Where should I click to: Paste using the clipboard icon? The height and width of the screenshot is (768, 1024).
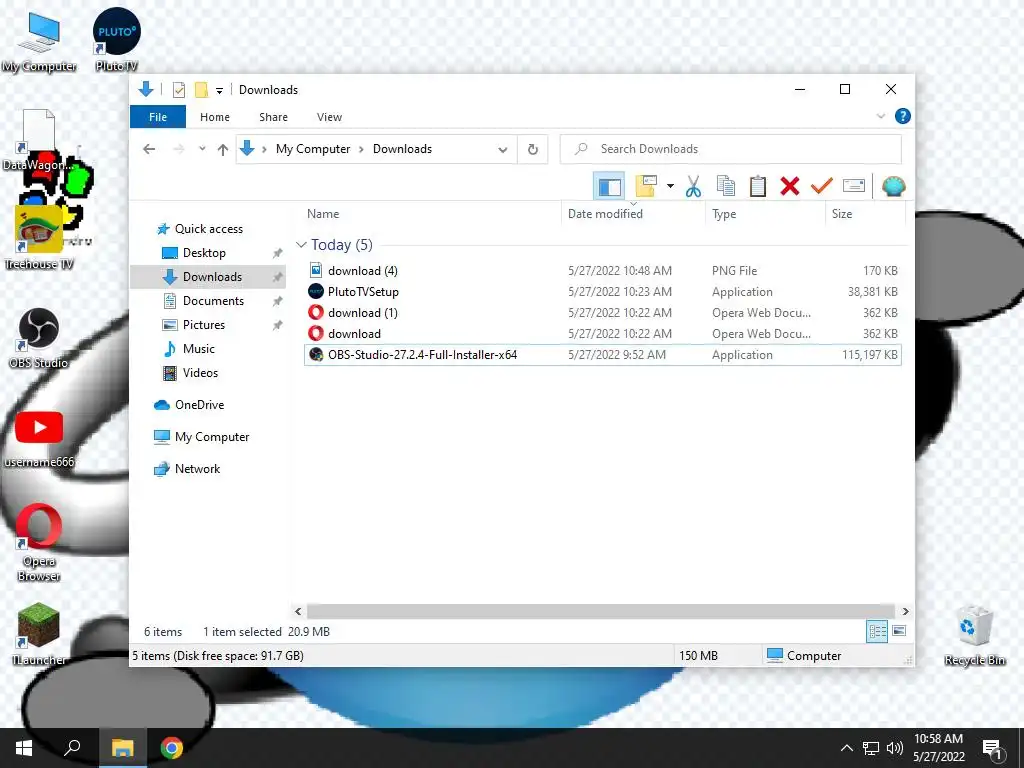click(758, 187)
